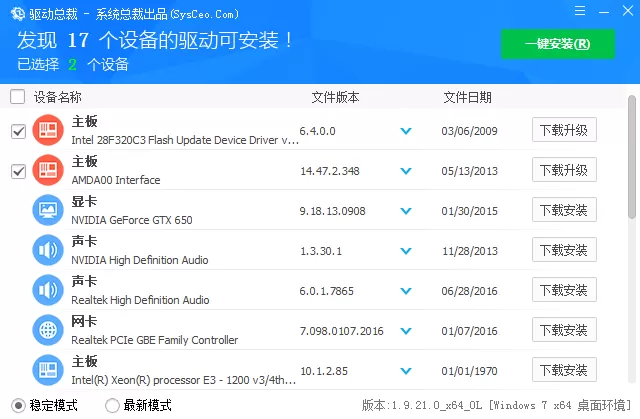Screen dimensions: 640x419
Task: Click the version text 1.9.21.0_x64_OL in status bar
Action: [x=436, y=406]
